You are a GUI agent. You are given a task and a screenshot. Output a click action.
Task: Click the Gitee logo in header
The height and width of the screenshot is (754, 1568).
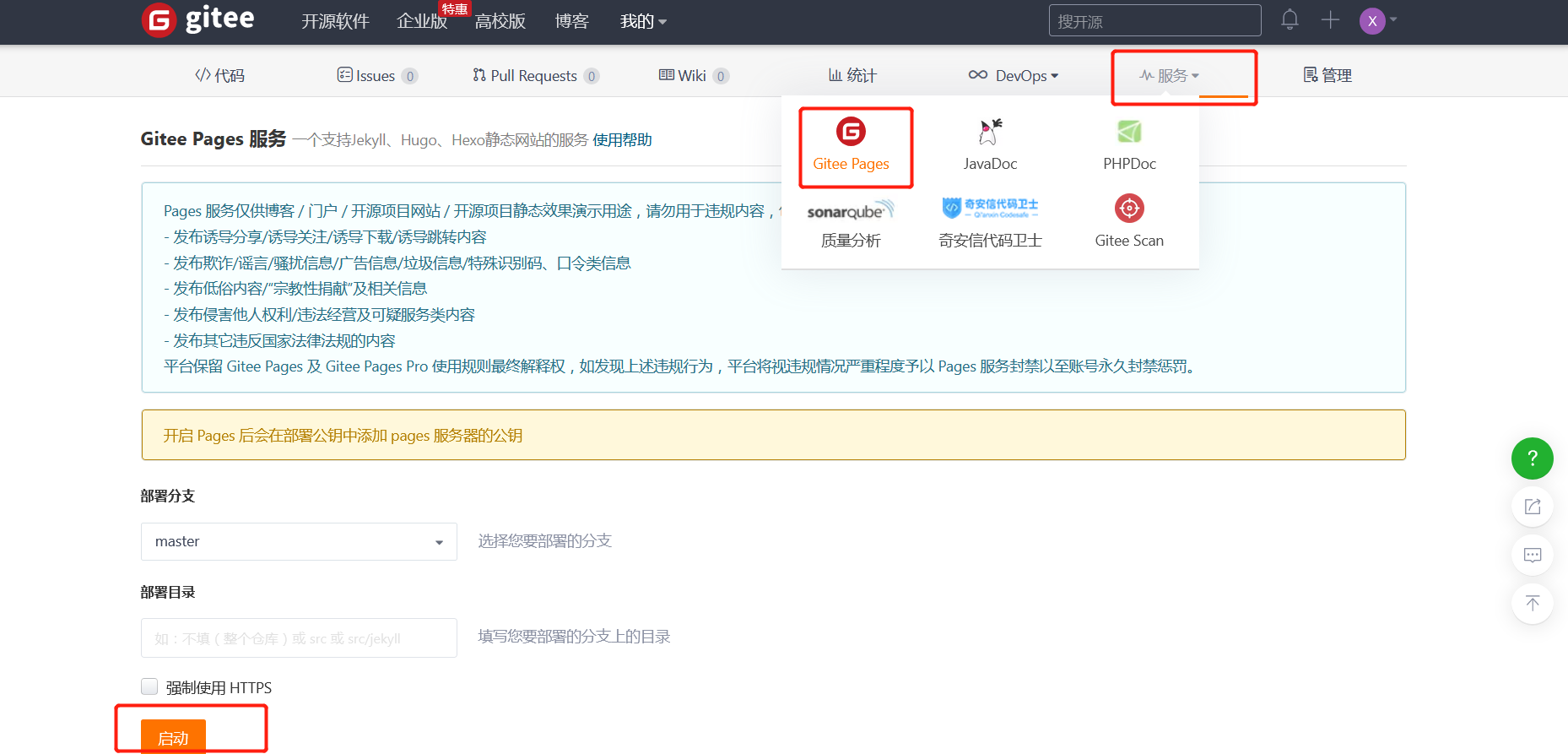tap(198, 19)
